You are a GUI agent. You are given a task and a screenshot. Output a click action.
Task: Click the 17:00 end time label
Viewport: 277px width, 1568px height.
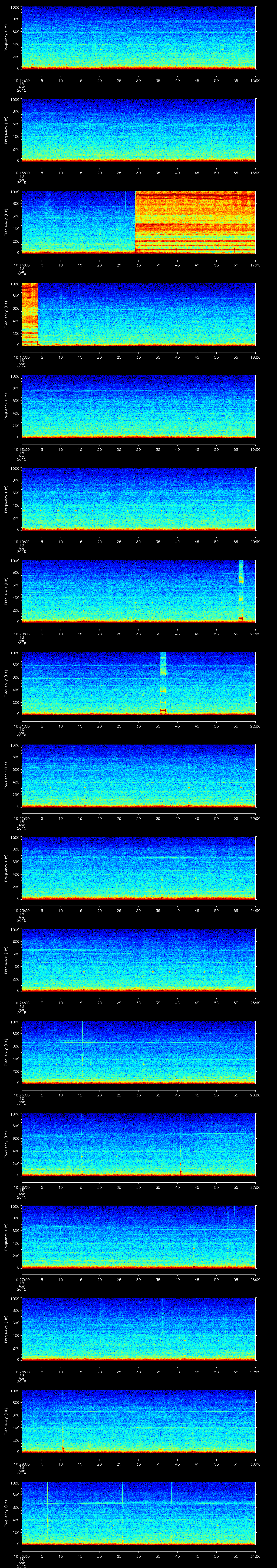256,265
